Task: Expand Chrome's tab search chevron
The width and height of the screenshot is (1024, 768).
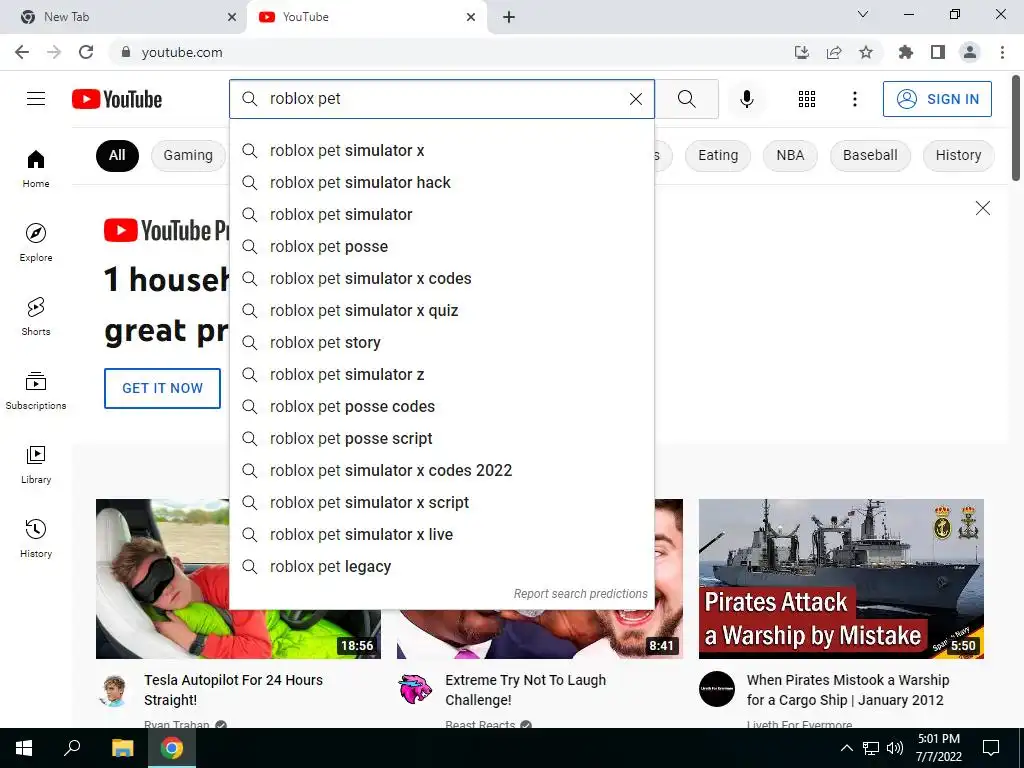Action: tap(863, 14)
